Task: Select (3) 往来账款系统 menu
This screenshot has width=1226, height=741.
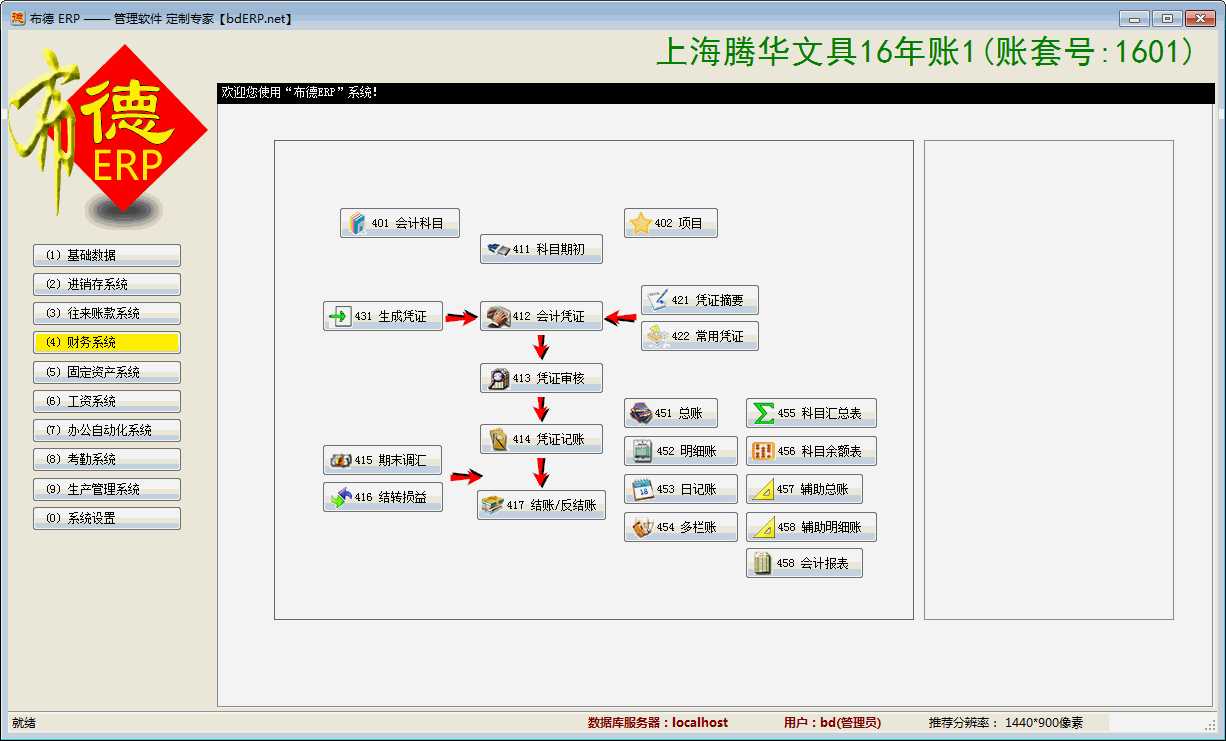Action: point(107,313)
